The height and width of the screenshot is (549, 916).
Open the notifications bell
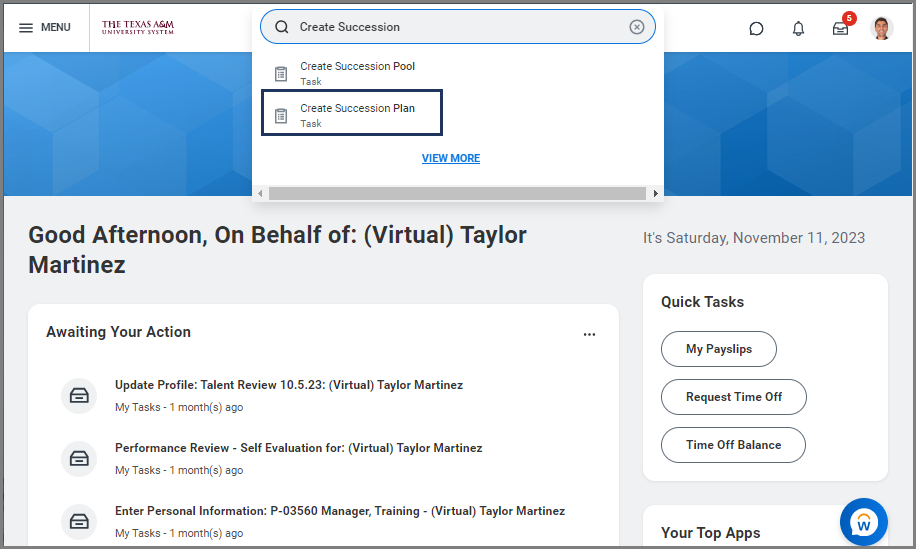click(798, 28)
